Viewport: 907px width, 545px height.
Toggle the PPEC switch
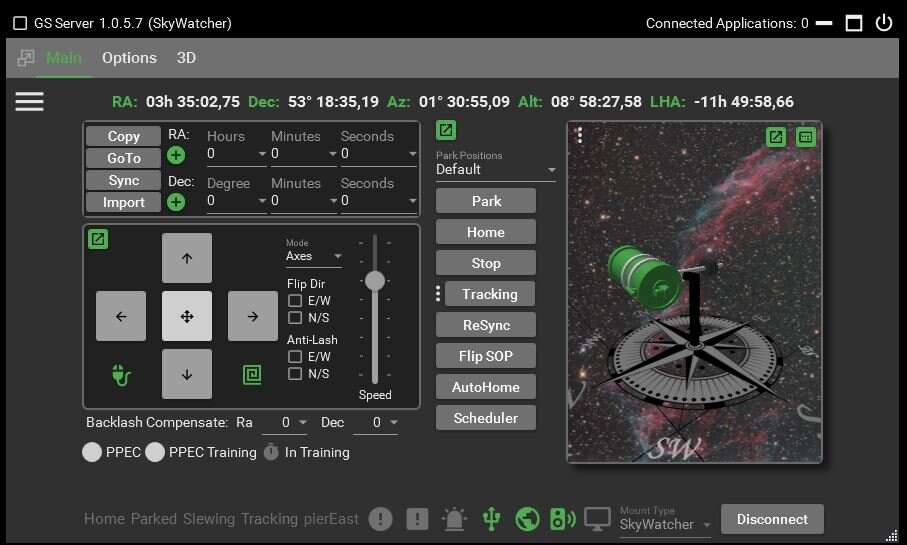pyautogui.click(x=92, y=452)
